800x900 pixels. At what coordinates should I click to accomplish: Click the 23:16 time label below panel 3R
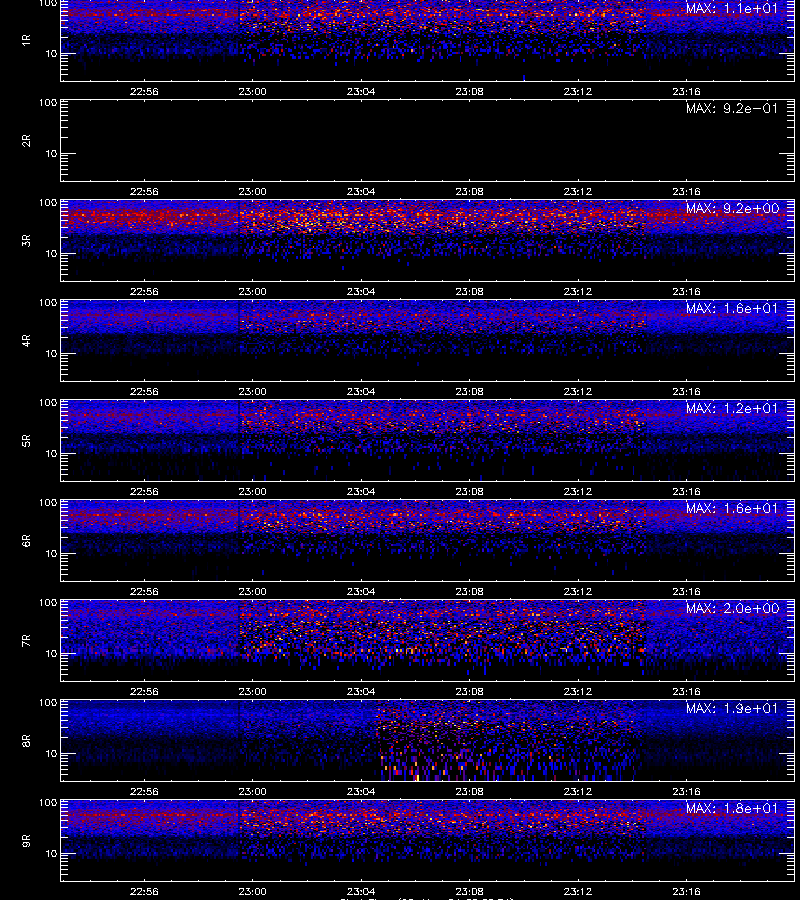coord(686,292)
